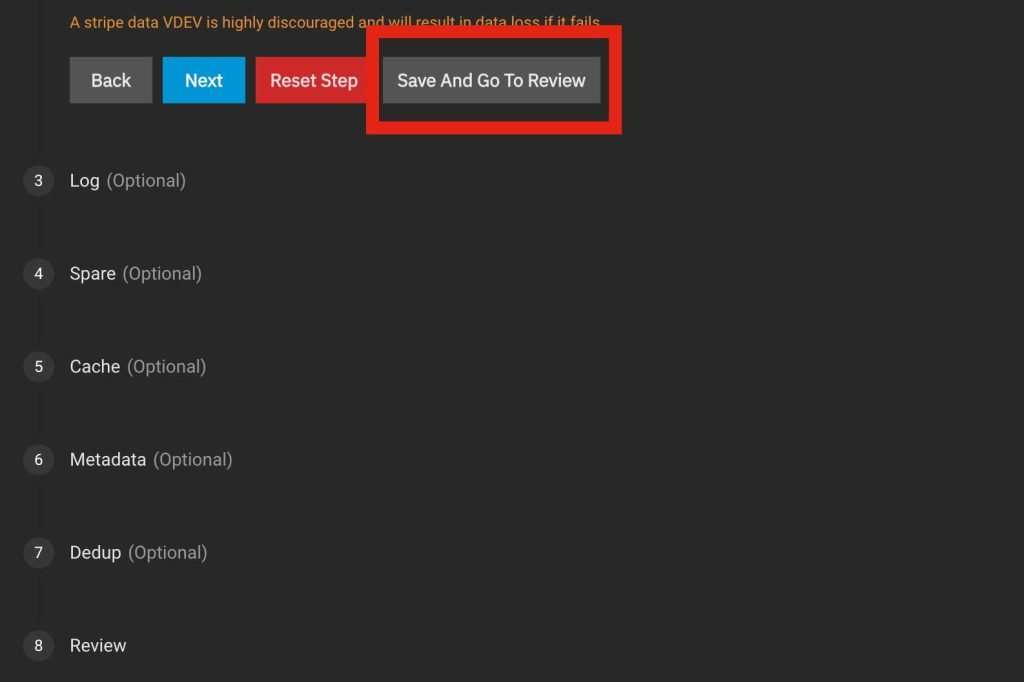Click the Back button
The width and height of the screenshot is (1024, 682).
pyautogui.click(x=111, y=81)
